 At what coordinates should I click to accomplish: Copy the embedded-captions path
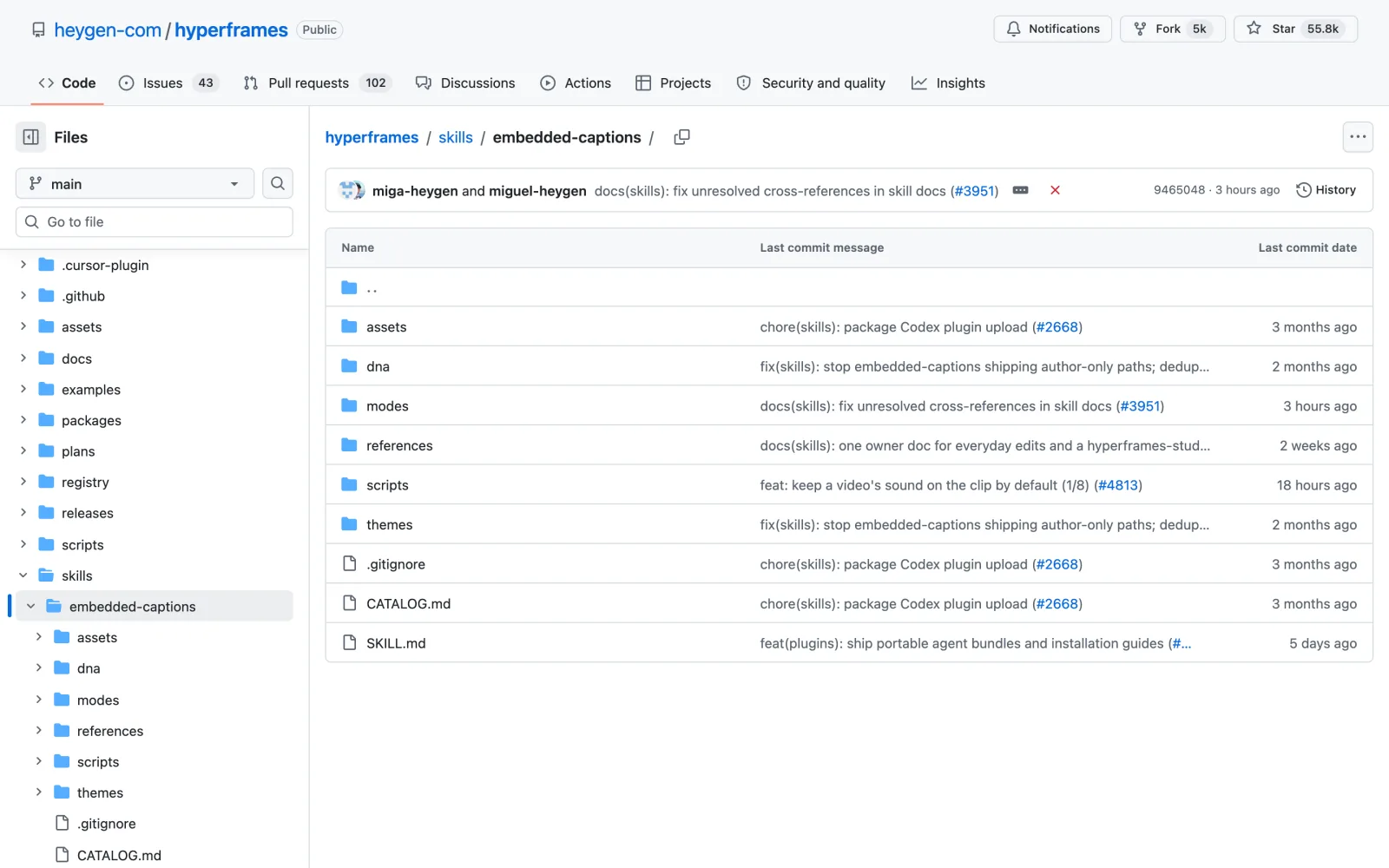click(x=682, y=137)
